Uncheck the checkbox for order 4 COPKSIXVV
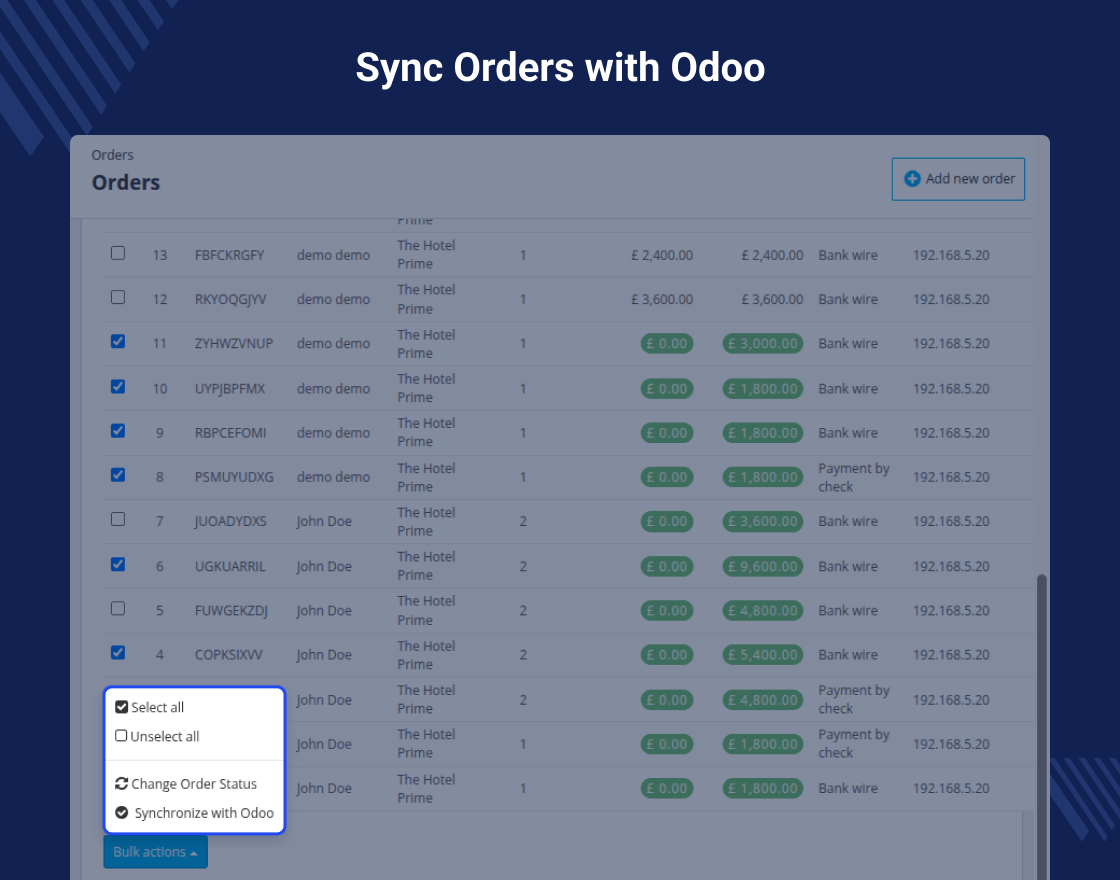 (x=118, y=653)
